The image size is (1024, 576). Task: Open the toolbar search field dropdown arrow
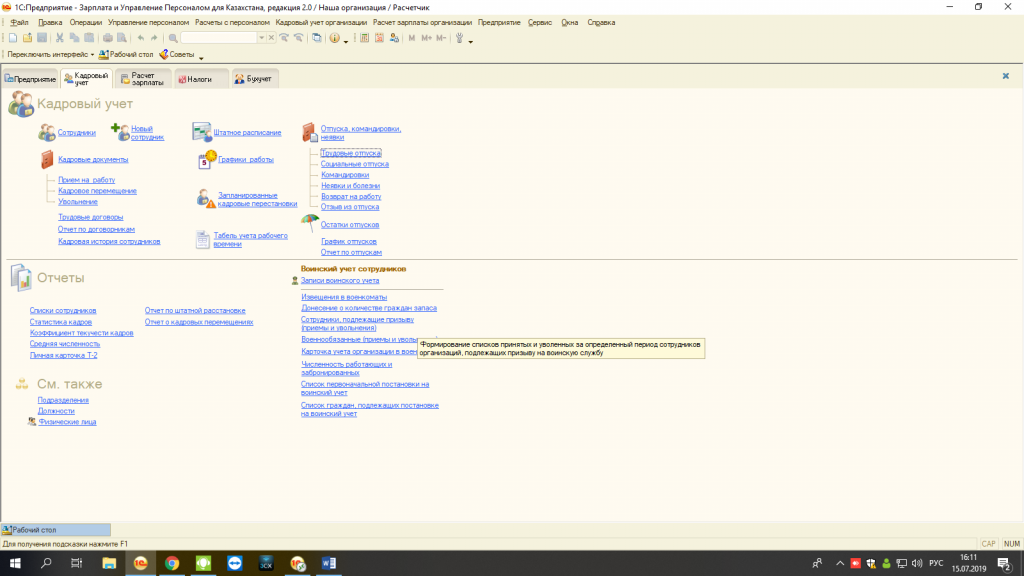click(261, 38)
